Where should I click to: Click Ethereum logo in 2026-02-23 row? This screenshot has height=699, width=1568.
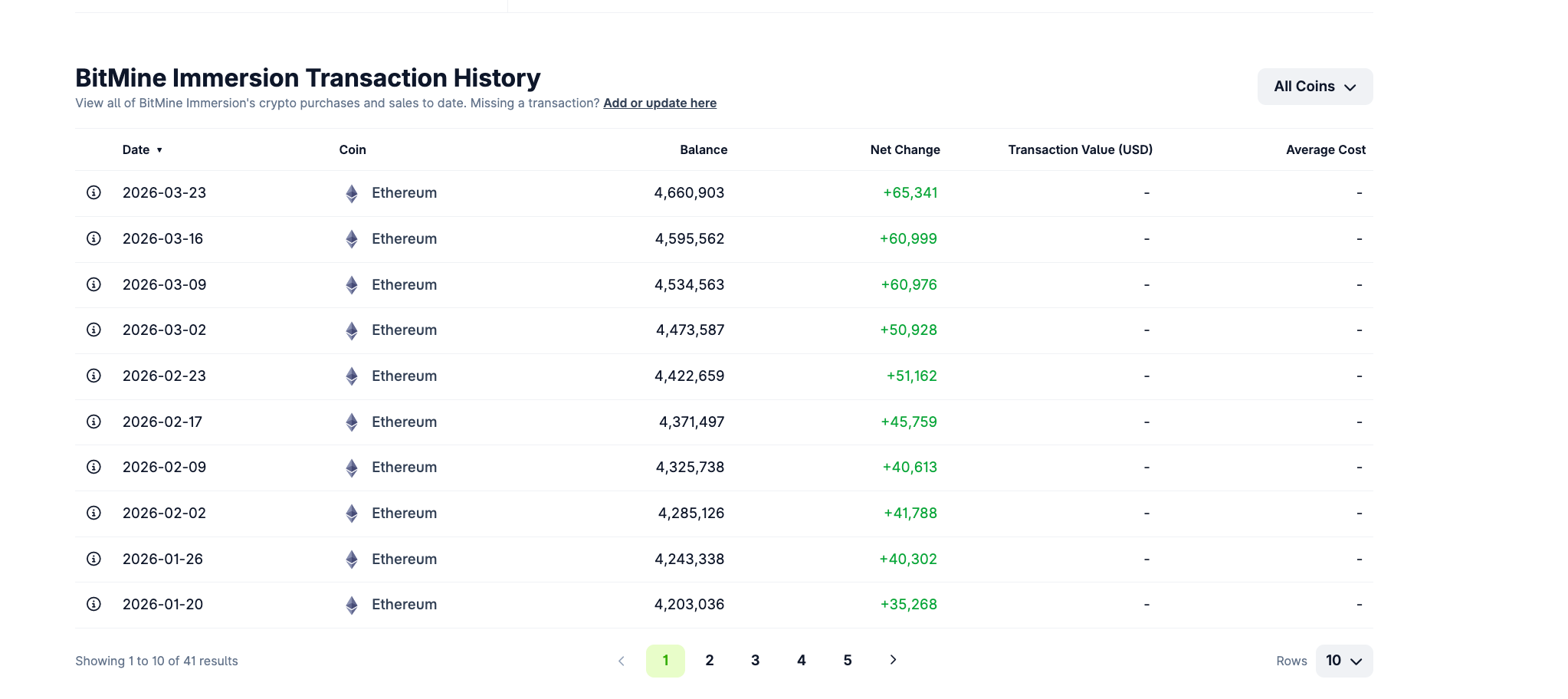(x=352, y=376)
